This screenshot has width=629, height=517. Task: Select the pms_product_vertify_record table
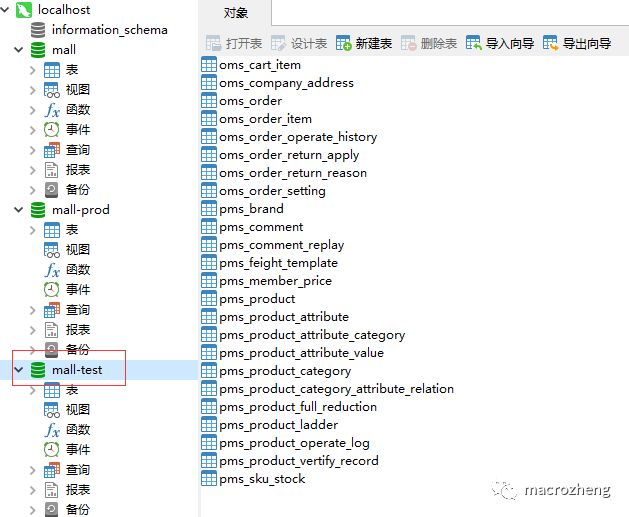tap(298, 460)
